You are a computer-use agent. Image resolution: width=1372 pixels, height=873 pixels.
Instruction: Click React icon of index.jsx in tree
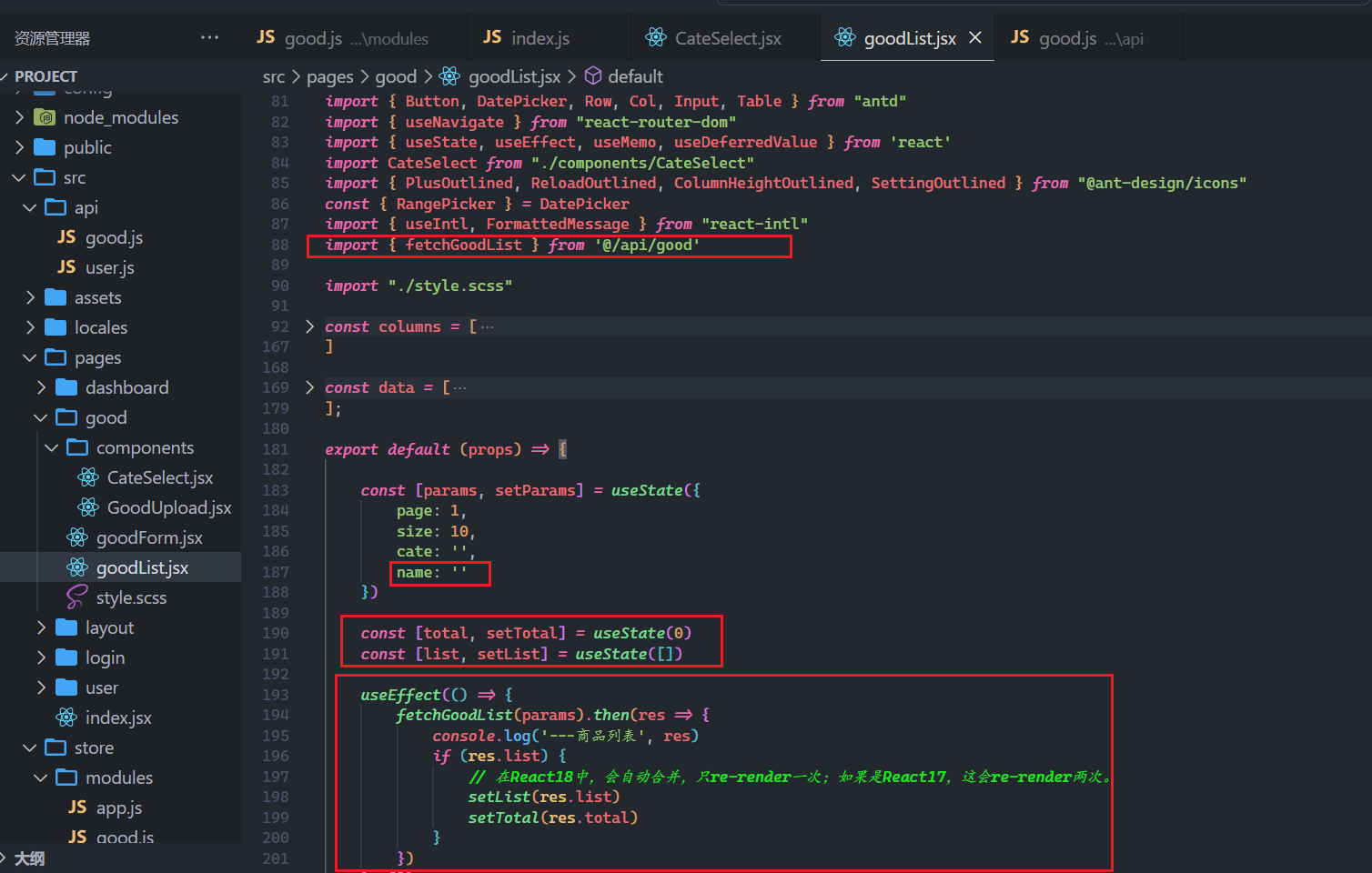(66, 717)
